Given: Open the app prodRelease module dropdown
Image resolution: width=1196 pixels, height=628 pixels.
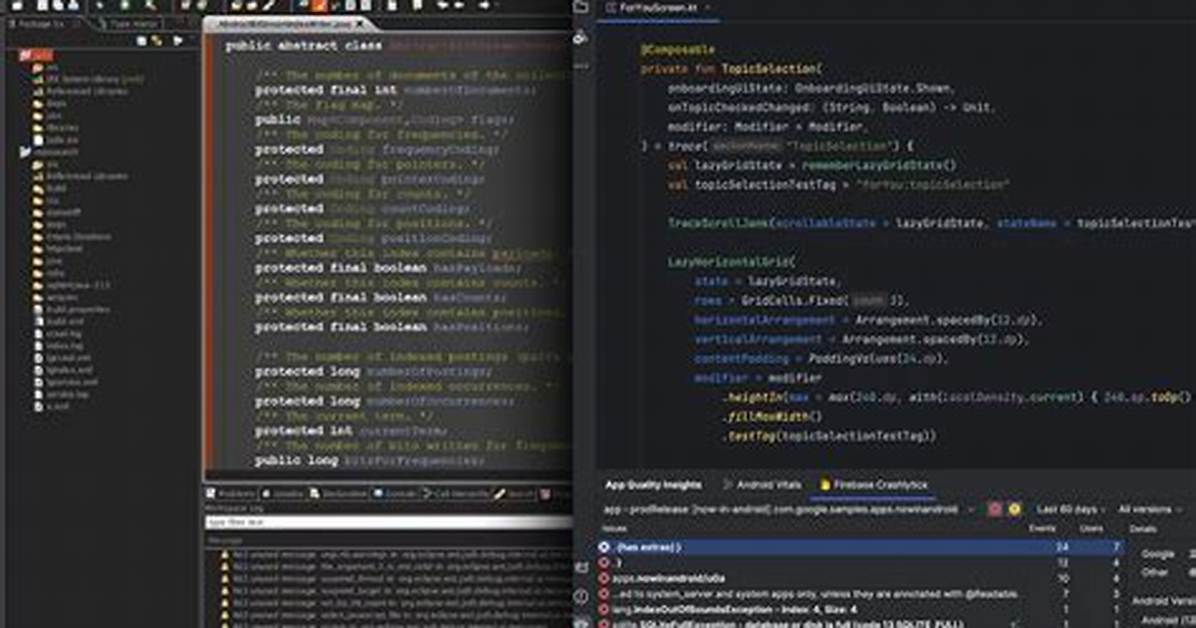Looking at the screenshot, I should click(x=789, y=509).
